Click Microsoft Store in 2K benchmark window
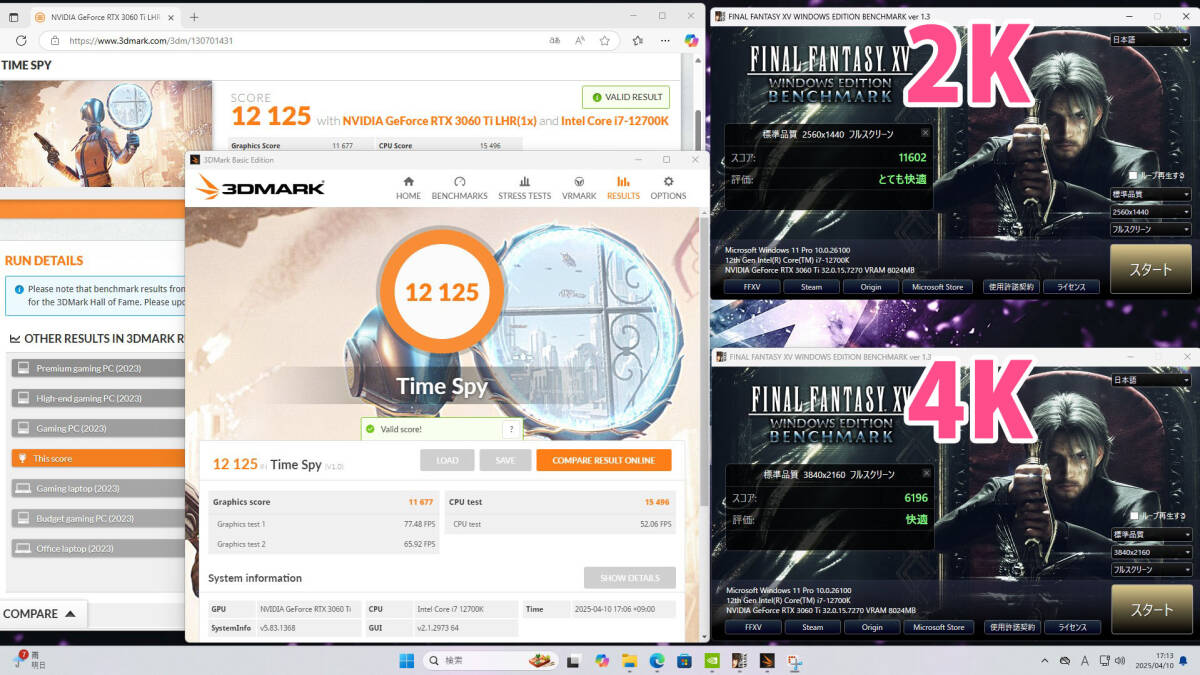This screenshot has width=1200, height=675. (937, 287)
